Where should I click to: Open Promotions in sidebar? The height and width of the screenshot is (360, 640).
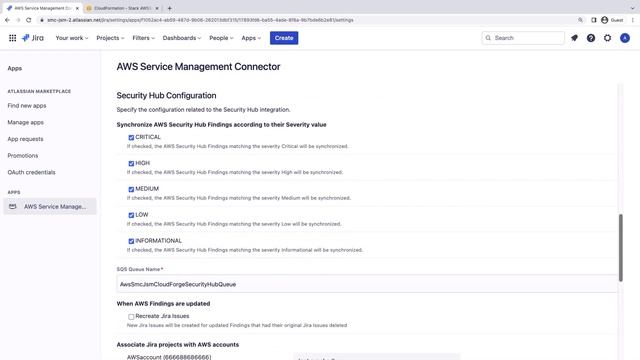(23, 156)
